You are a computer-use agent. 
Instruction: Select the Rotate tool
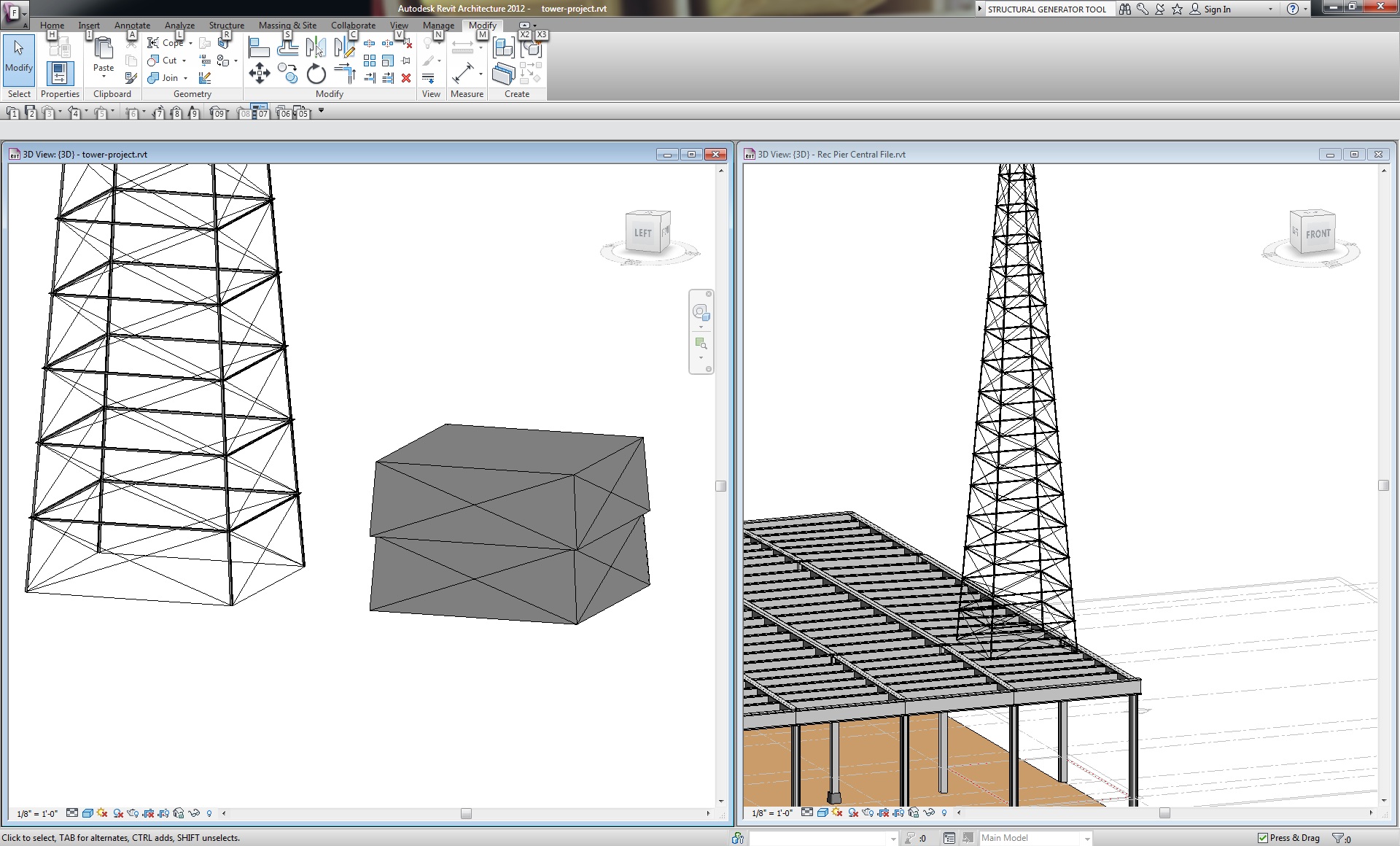316,74
